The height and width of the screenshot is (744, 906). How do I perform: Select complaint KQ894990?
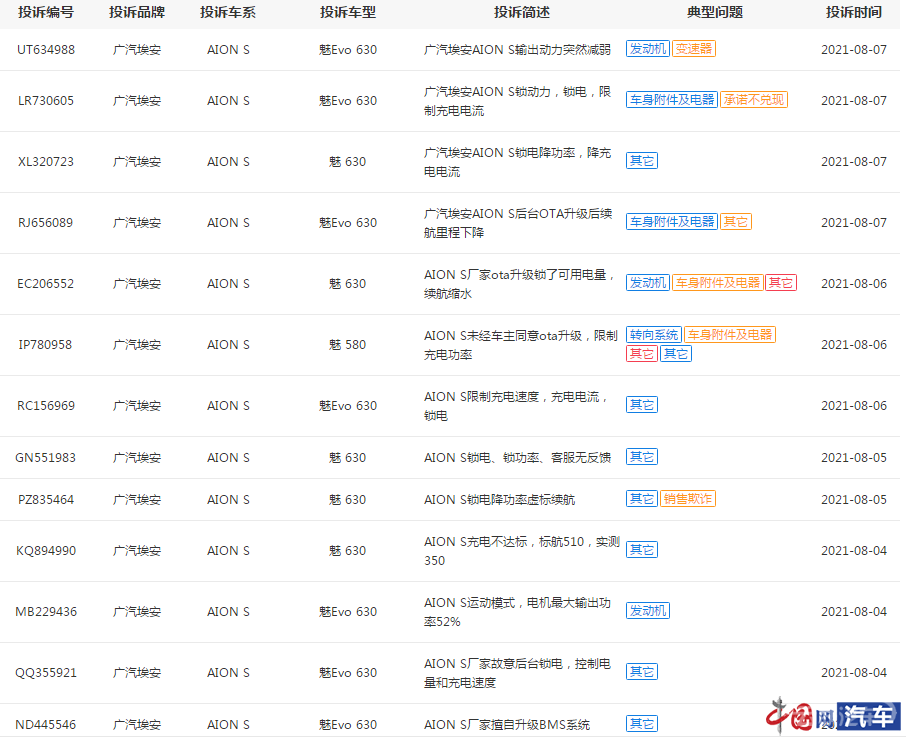point(46,551)
